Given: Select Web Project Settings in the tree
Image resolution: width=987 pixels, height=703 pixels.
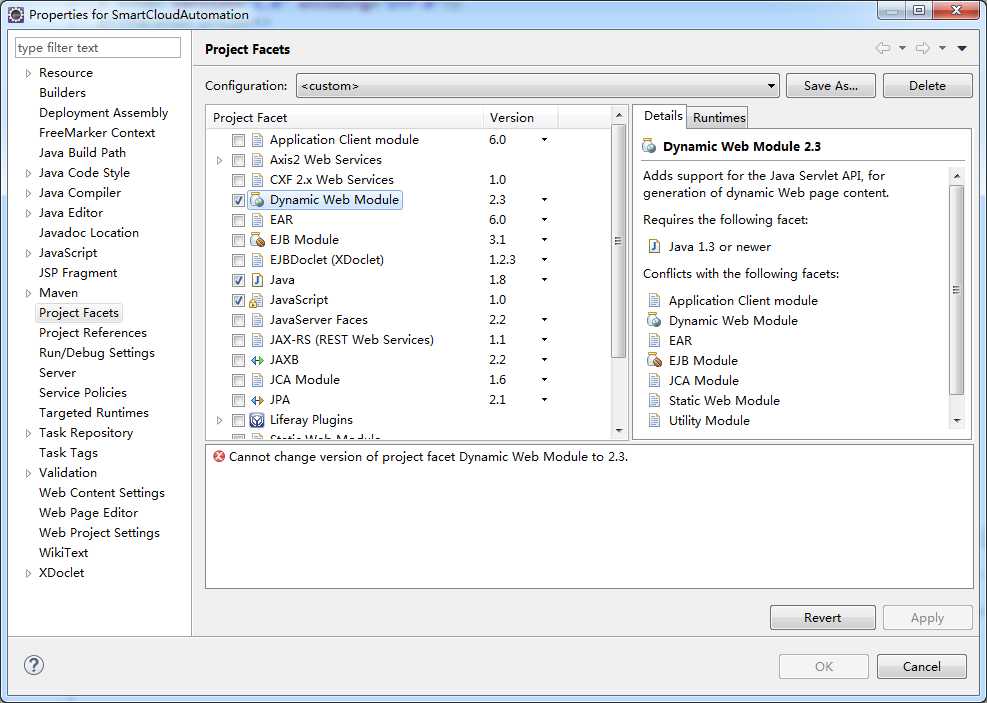Looking at the screenshot, I should point(99,532).
